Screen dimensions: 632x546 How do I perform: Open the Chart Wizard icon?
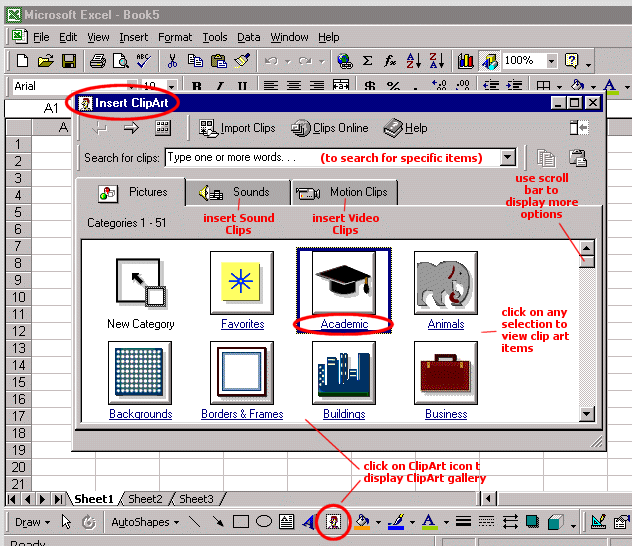466,61
